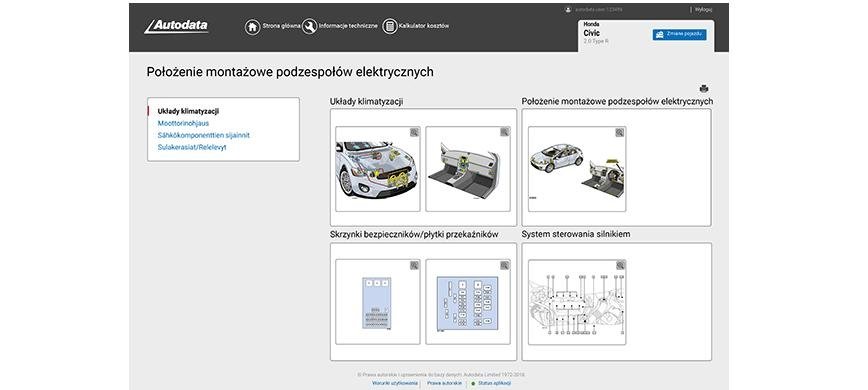Click the Autodata logo
This screenshot has height=390, width=868.
tap(176, 26)
